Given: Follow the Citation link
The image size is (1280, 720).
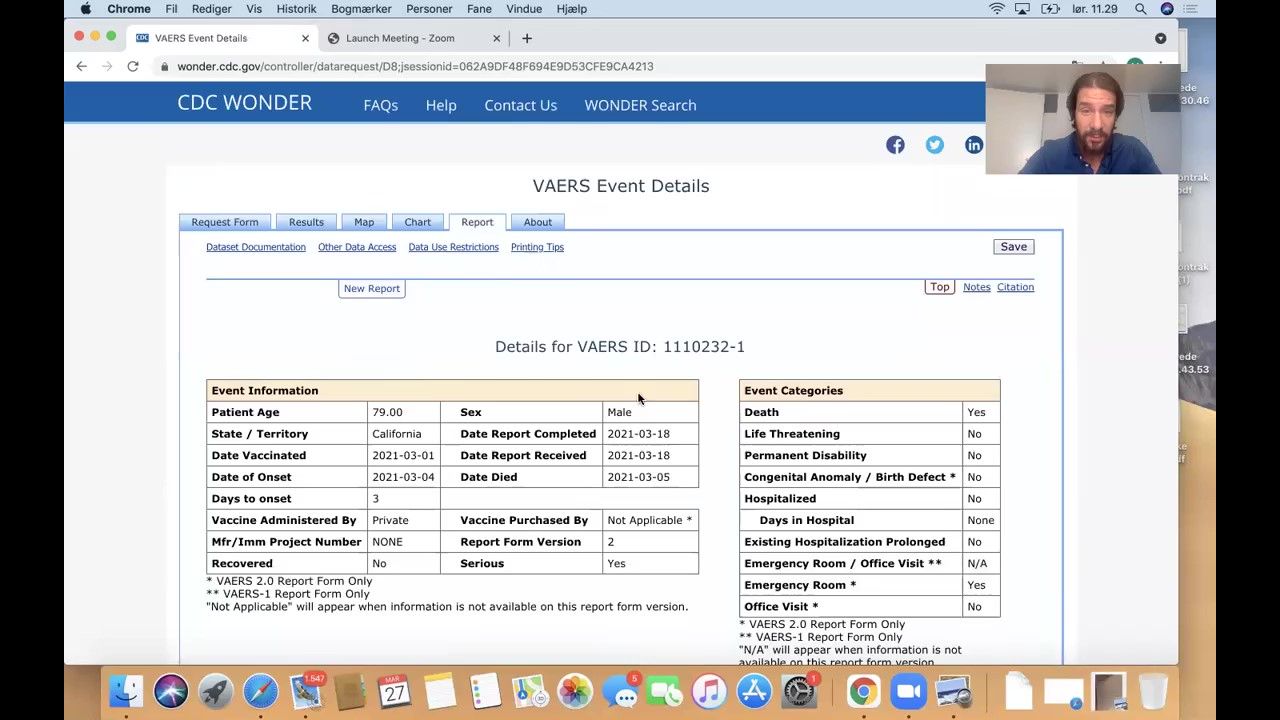Looking at the screenshot, I should [x=1015, y=287].
